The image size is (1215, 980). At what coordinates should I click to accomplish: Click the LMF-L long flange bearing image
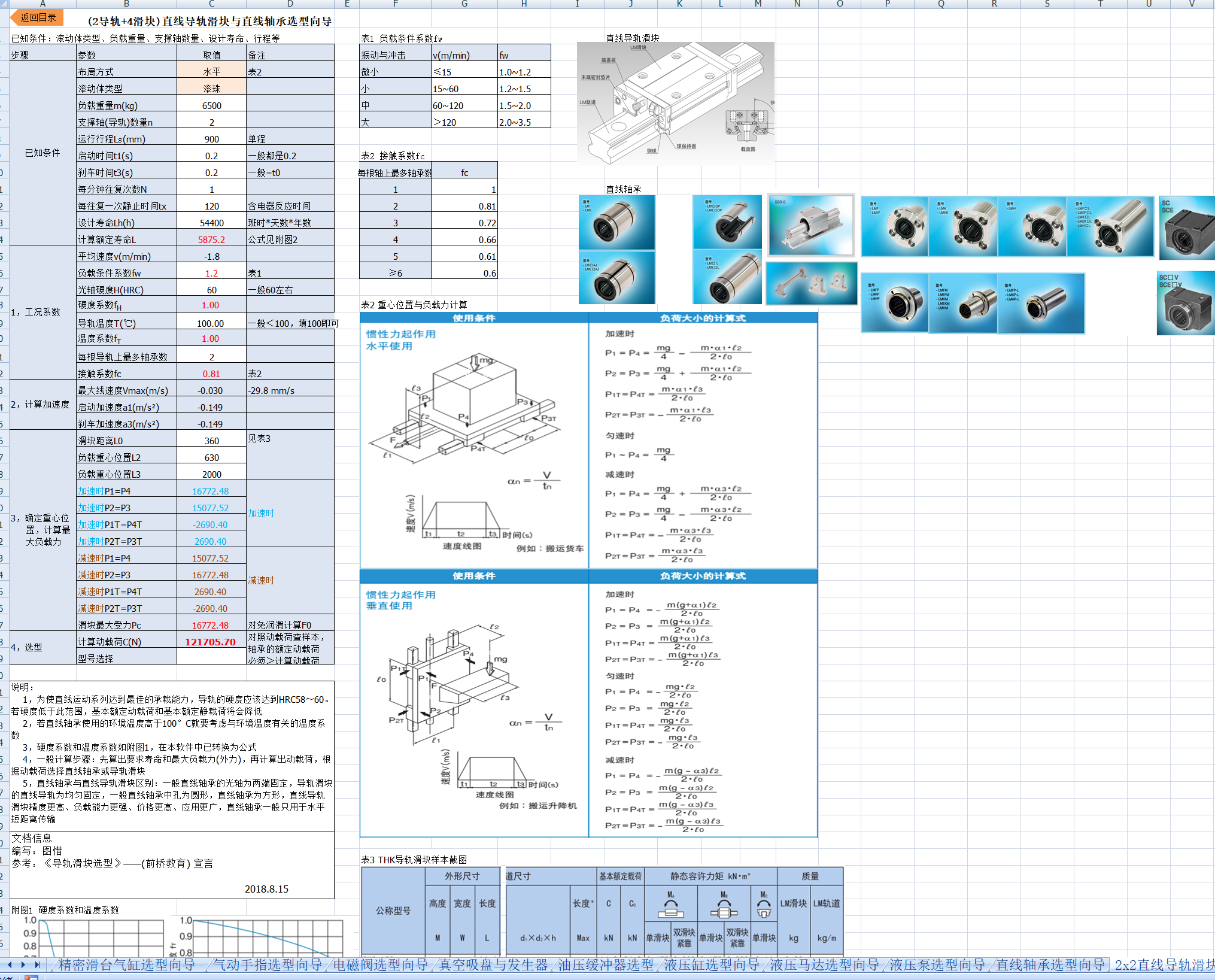[1110, 226]
